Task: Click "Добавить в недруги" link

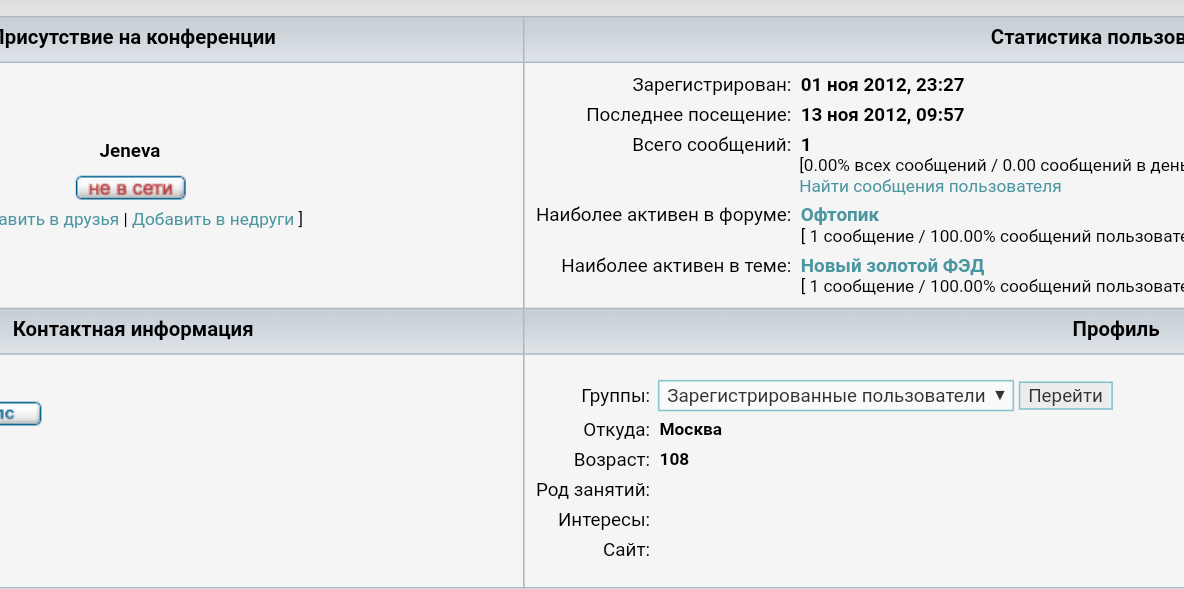Action: click(213, 219)
